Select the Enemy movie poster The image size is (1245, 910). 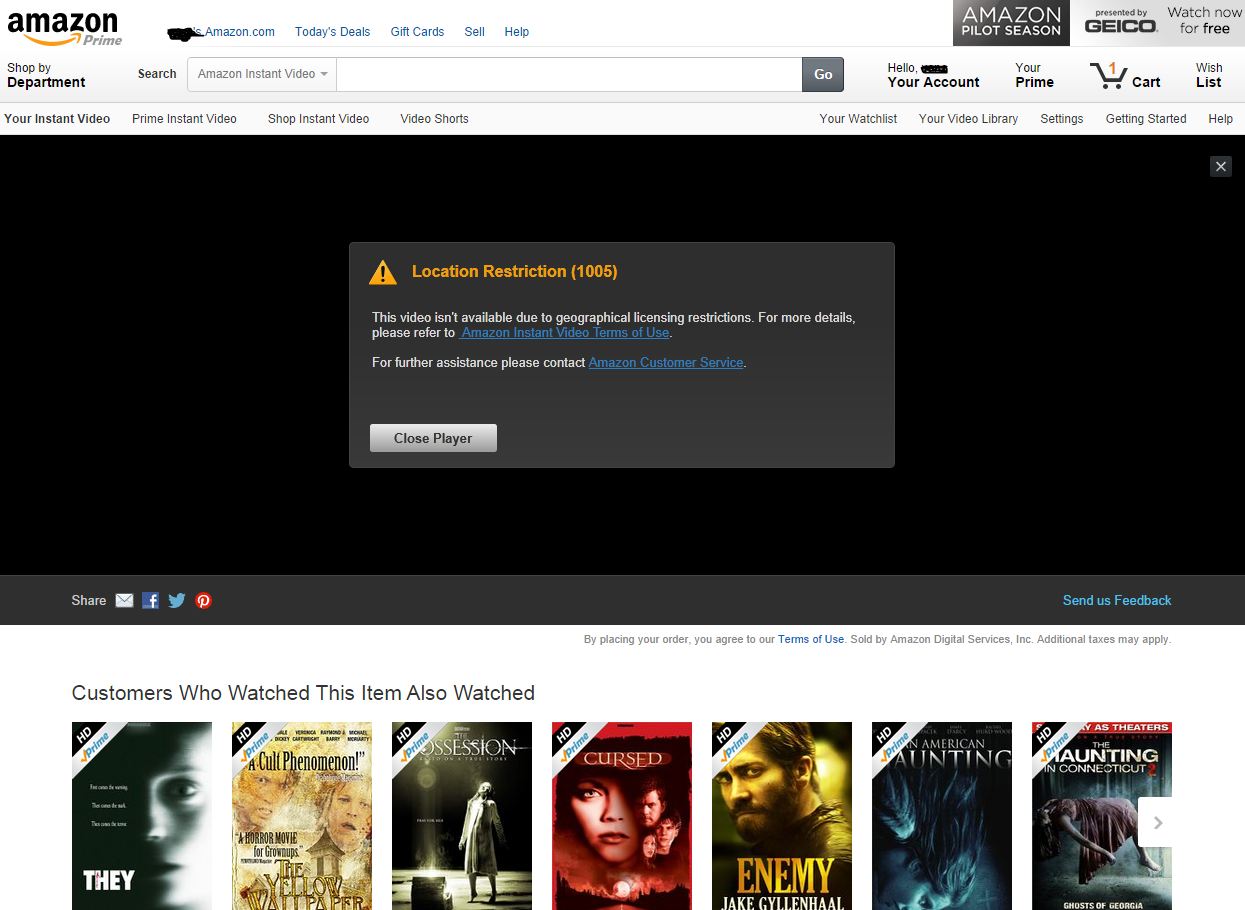[781, 815]
